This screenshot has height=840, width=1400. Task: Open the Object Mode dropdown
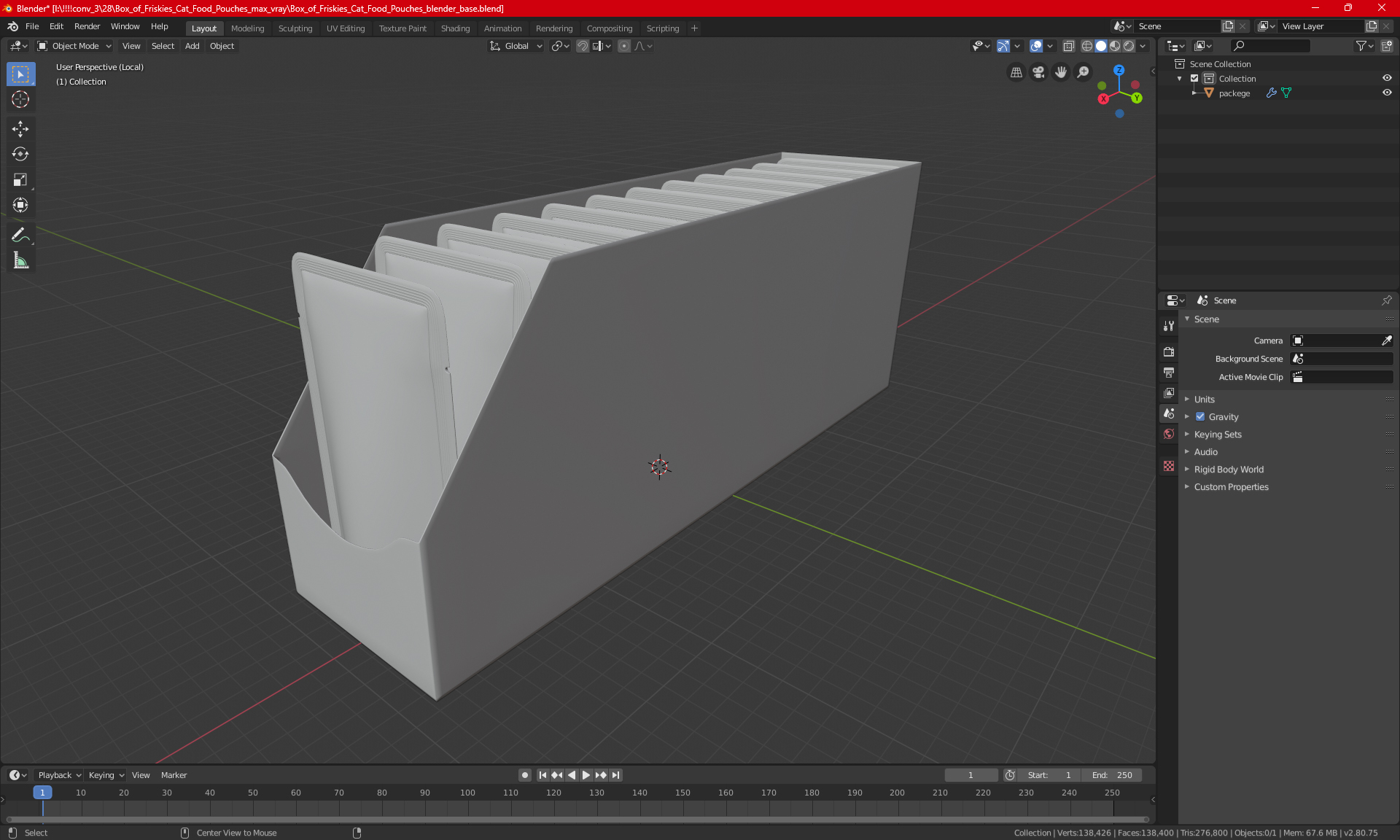click(x=74, y=46)
